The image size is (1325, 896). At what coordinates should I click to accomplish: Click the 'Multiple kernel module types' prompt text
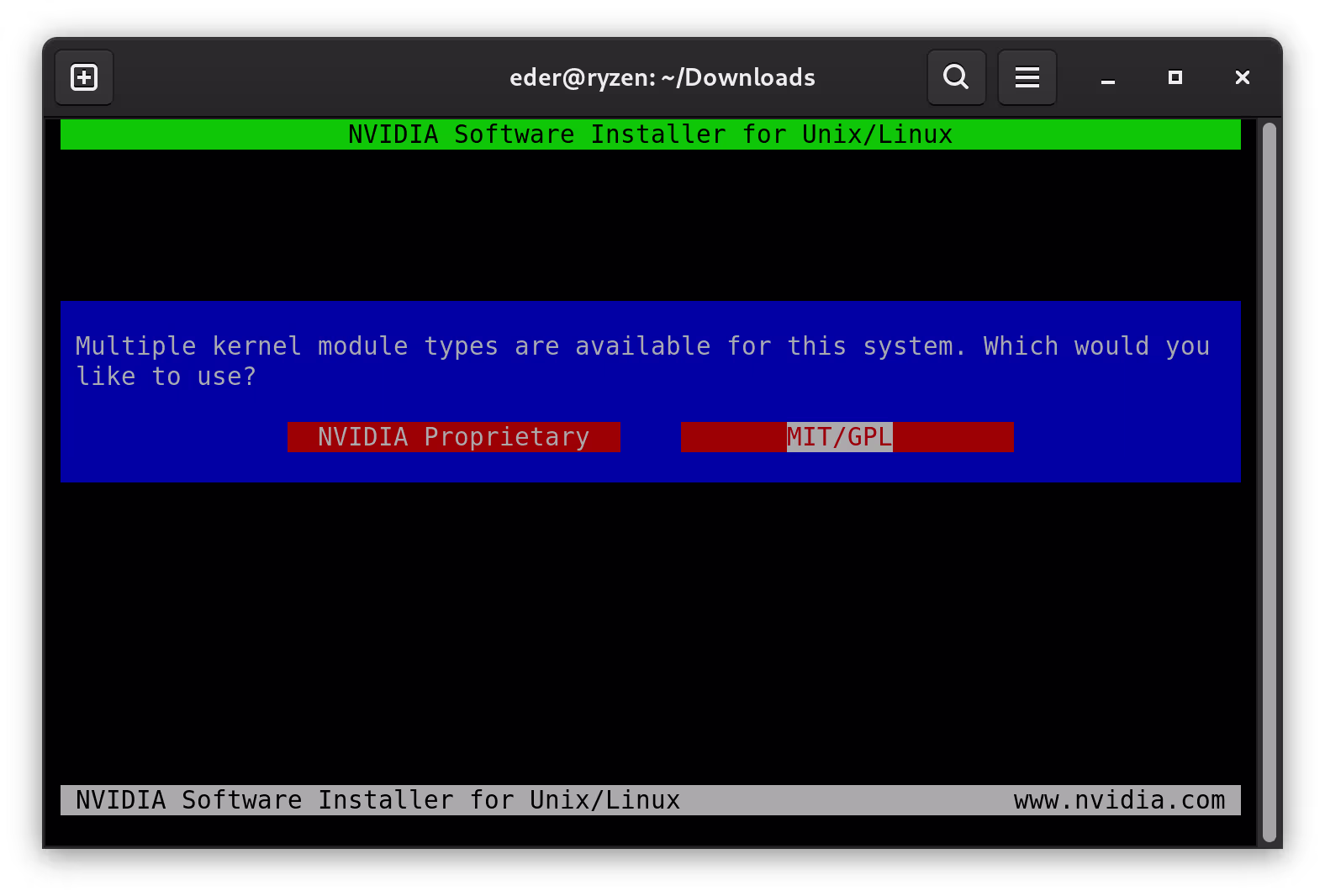(x=643, y=361)
